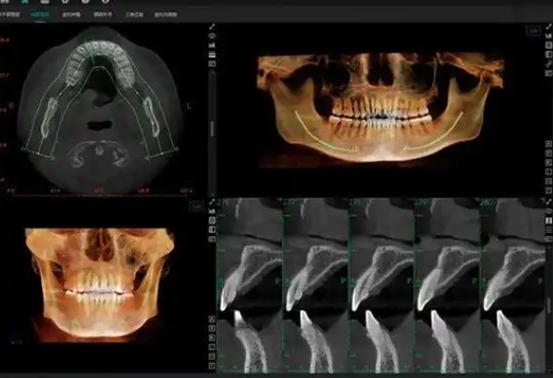
Task: Select the diagonal ruler measure tool in axial view
Action: click(212, 26)
